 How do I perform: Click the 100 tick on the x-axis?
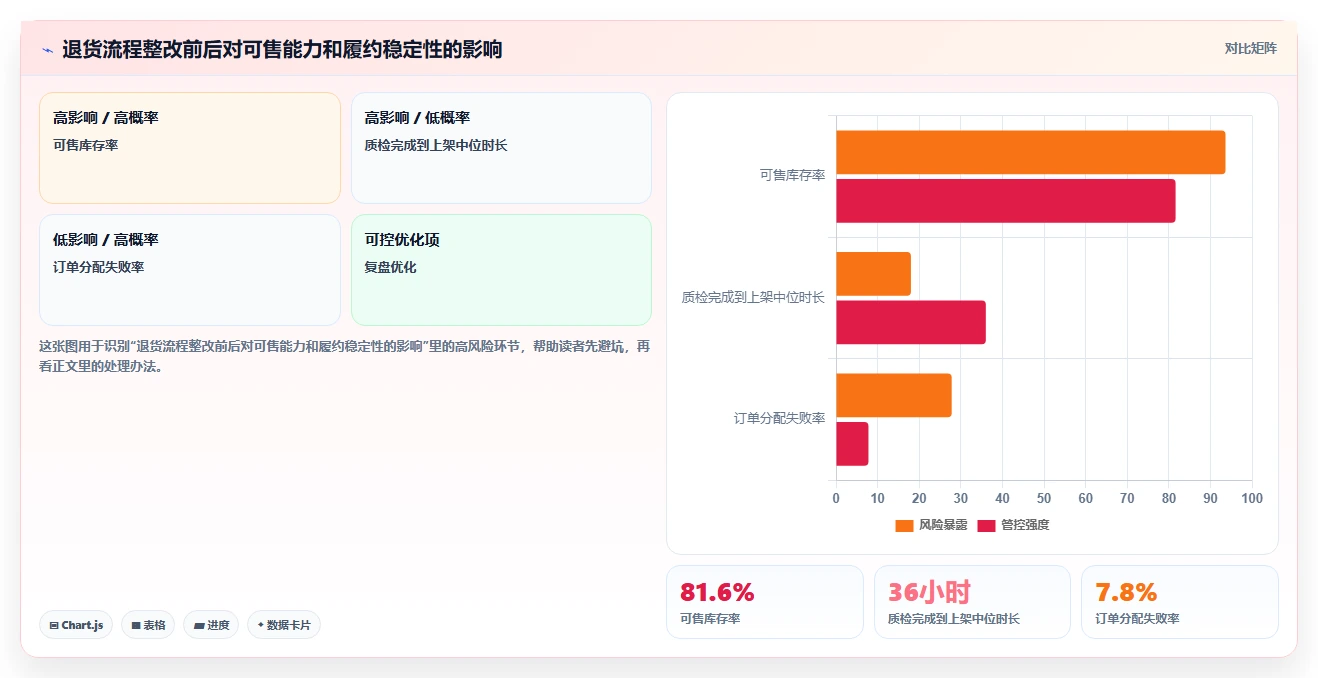tap(1252, 498)
